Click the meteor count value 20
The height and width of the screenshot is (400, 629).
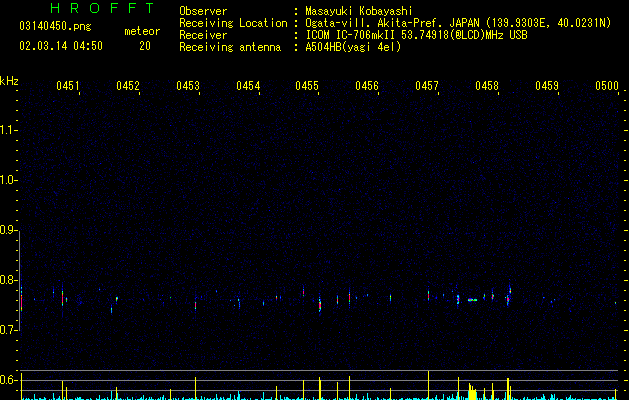(x=145, y=46)
